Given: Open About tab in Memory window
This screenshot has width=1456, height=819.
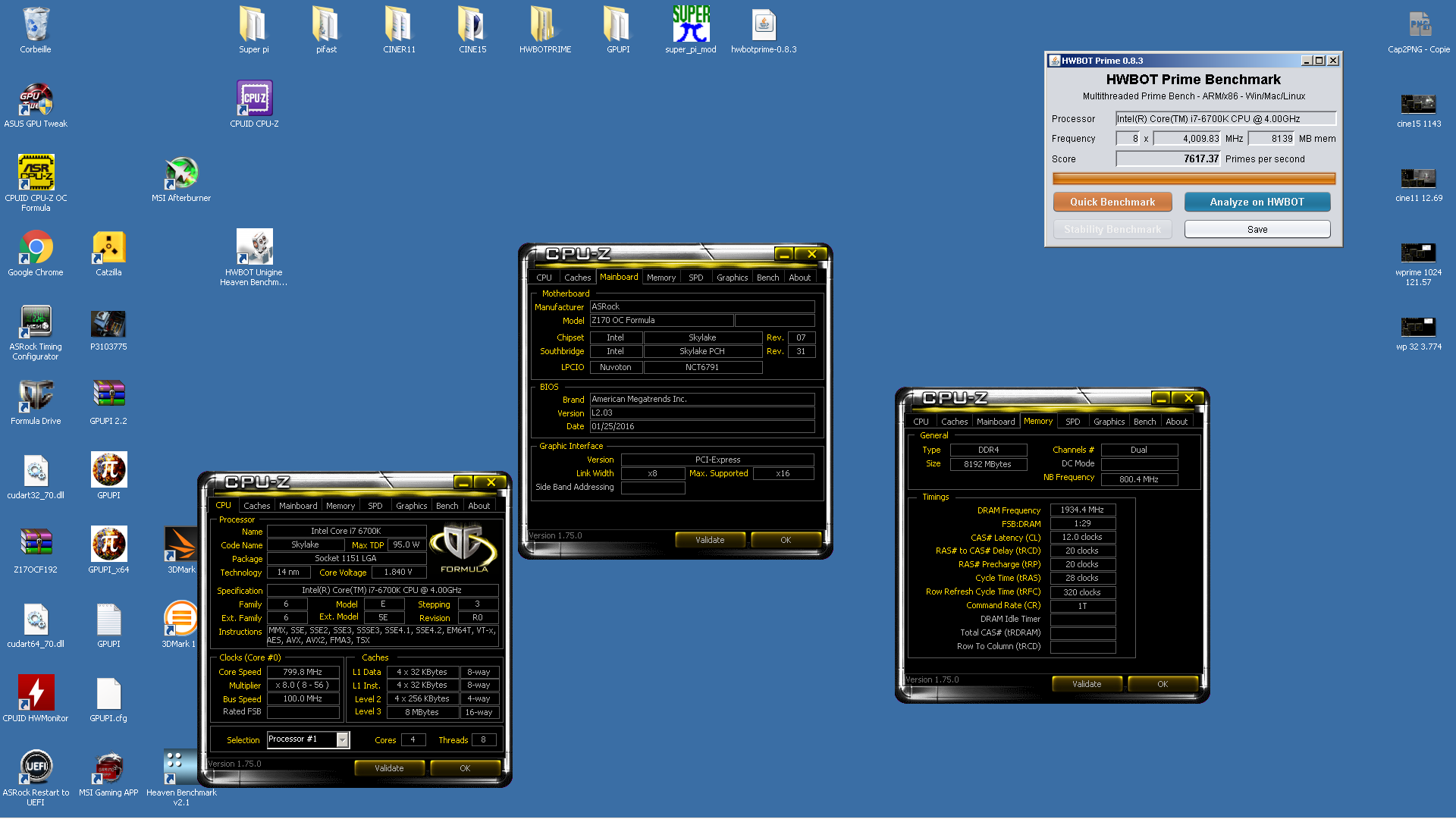Looking at the screenshot, I should pyautogui.click(x=1176, y=422).
